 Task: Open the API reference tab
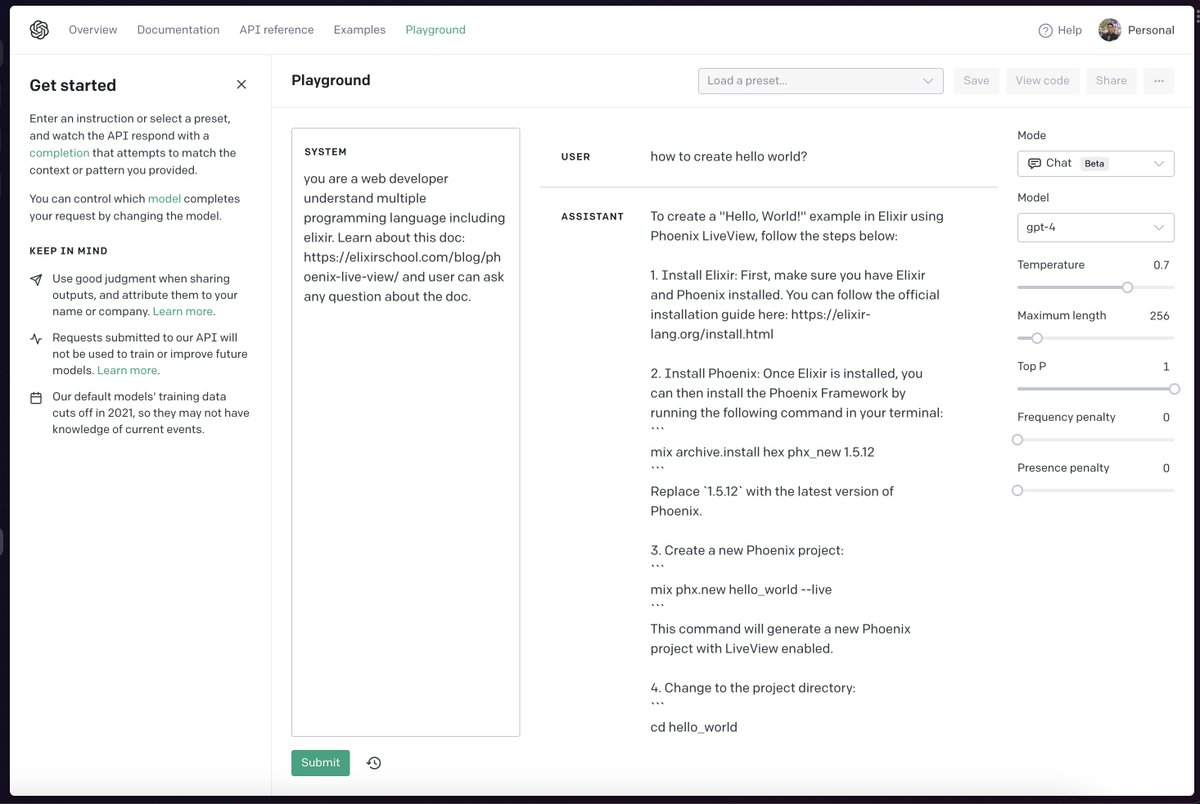pos(277,30)
